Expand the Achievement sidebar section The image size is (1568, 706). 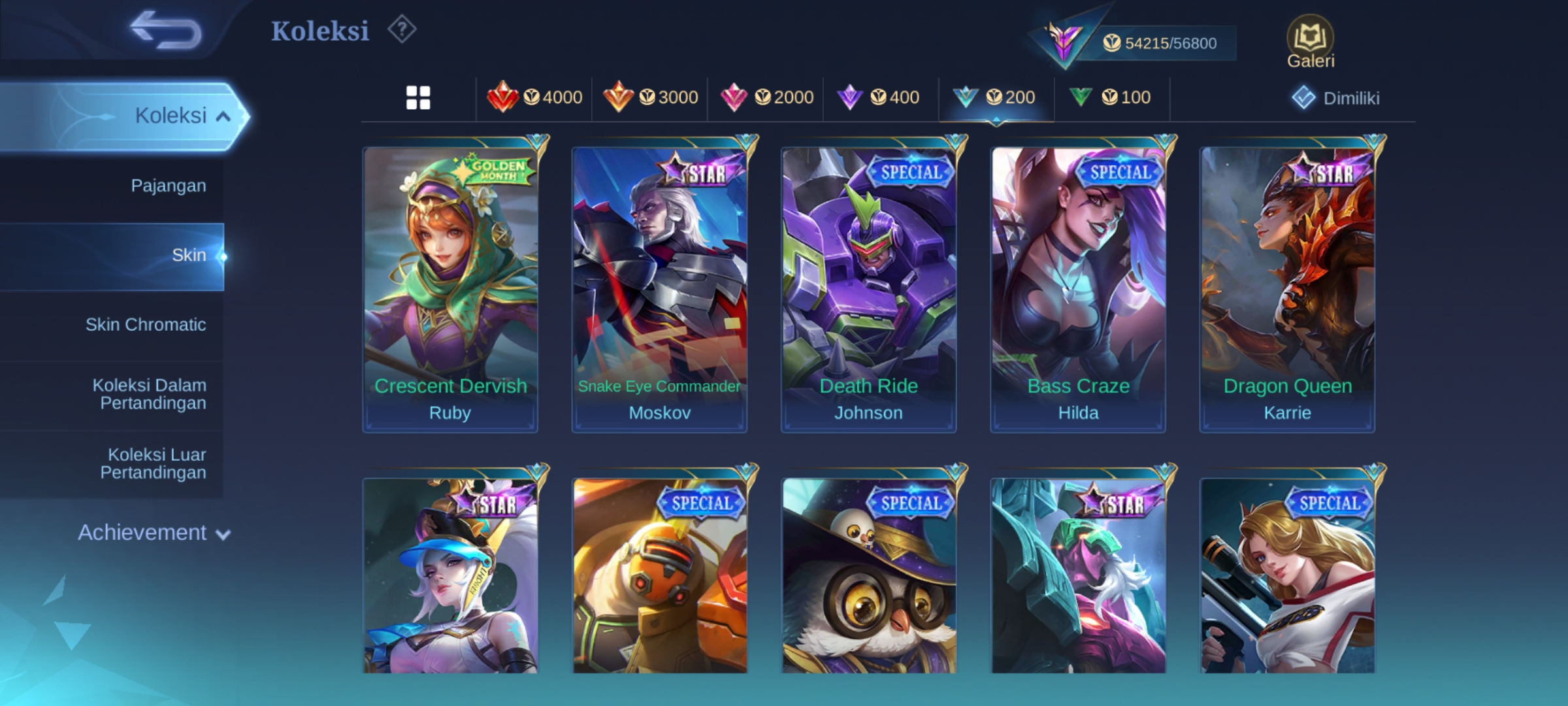pyautogui.click(x=154, y=533)
